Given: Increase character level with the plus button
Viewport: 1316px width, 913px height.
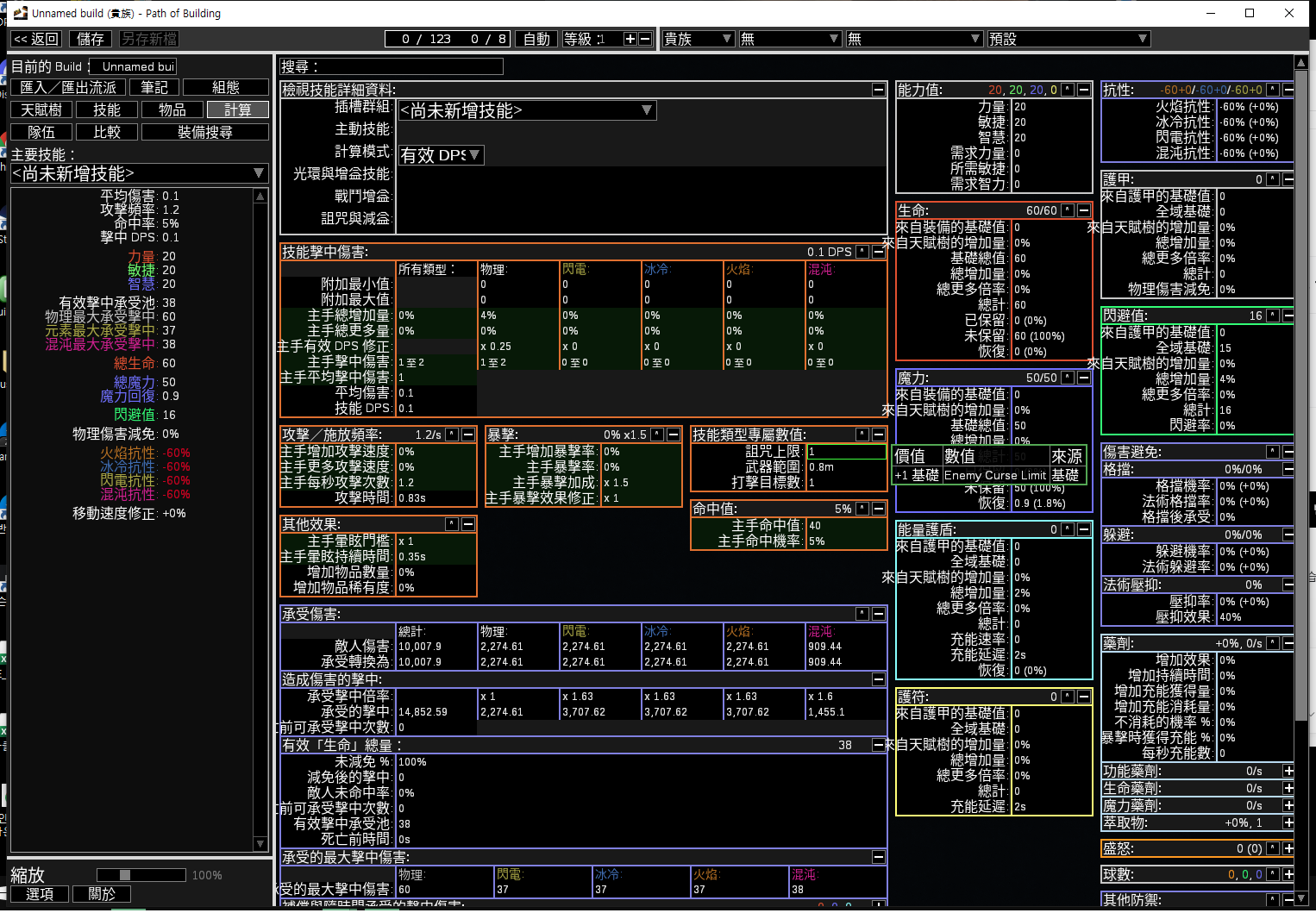Looking at the screenshot, I should (x=630, y=39).
